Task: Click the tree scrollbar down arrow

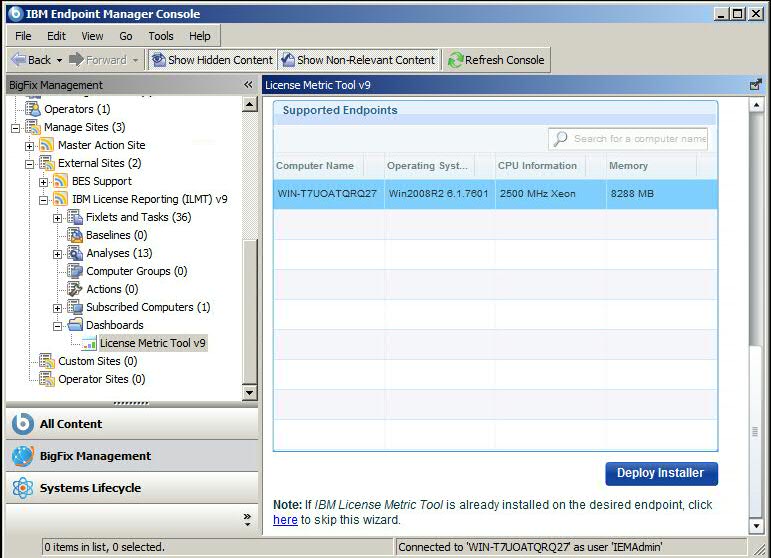Action: coord(250,392)
